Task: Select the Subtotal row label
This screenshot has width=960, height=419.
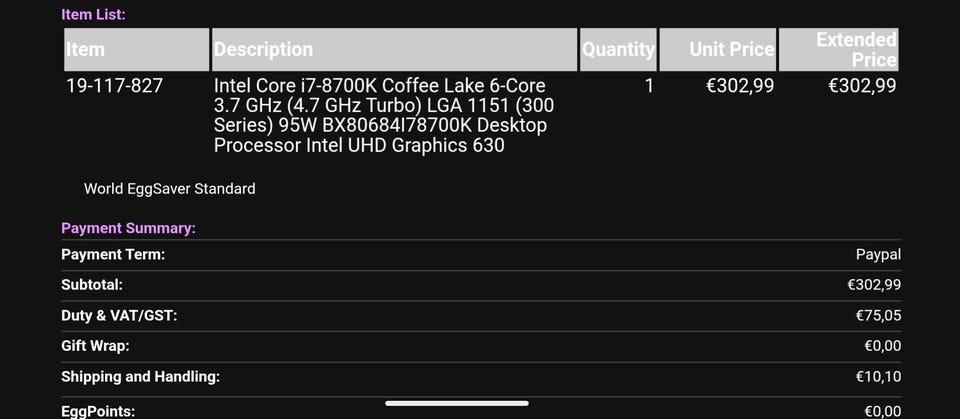Action: 92,285
